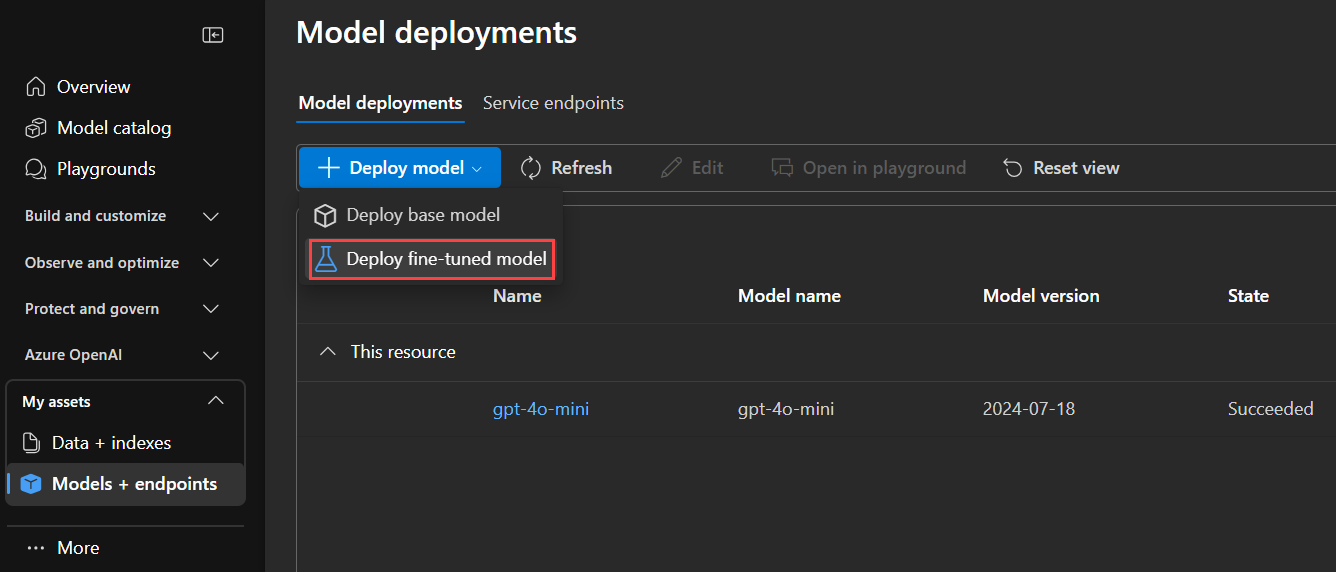The height and width of the screenshot is (572, 1336).
Task: Switch to the Service endpoints tab
Action: point(553,103)
